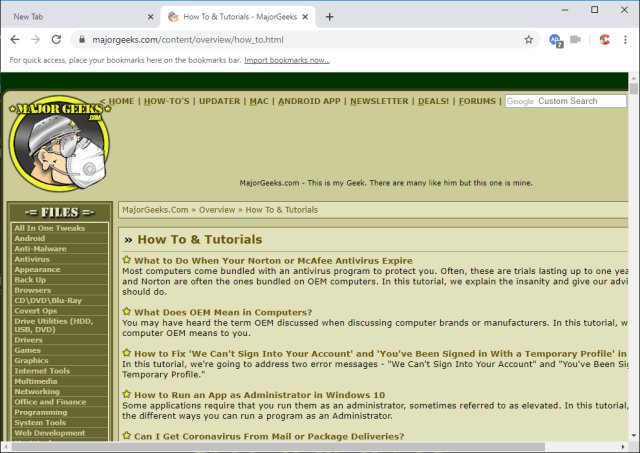The height and width of the screenshot is (453, 640).
Task: Open the red CCleaner extension icon
Action: tap(604, 40)
